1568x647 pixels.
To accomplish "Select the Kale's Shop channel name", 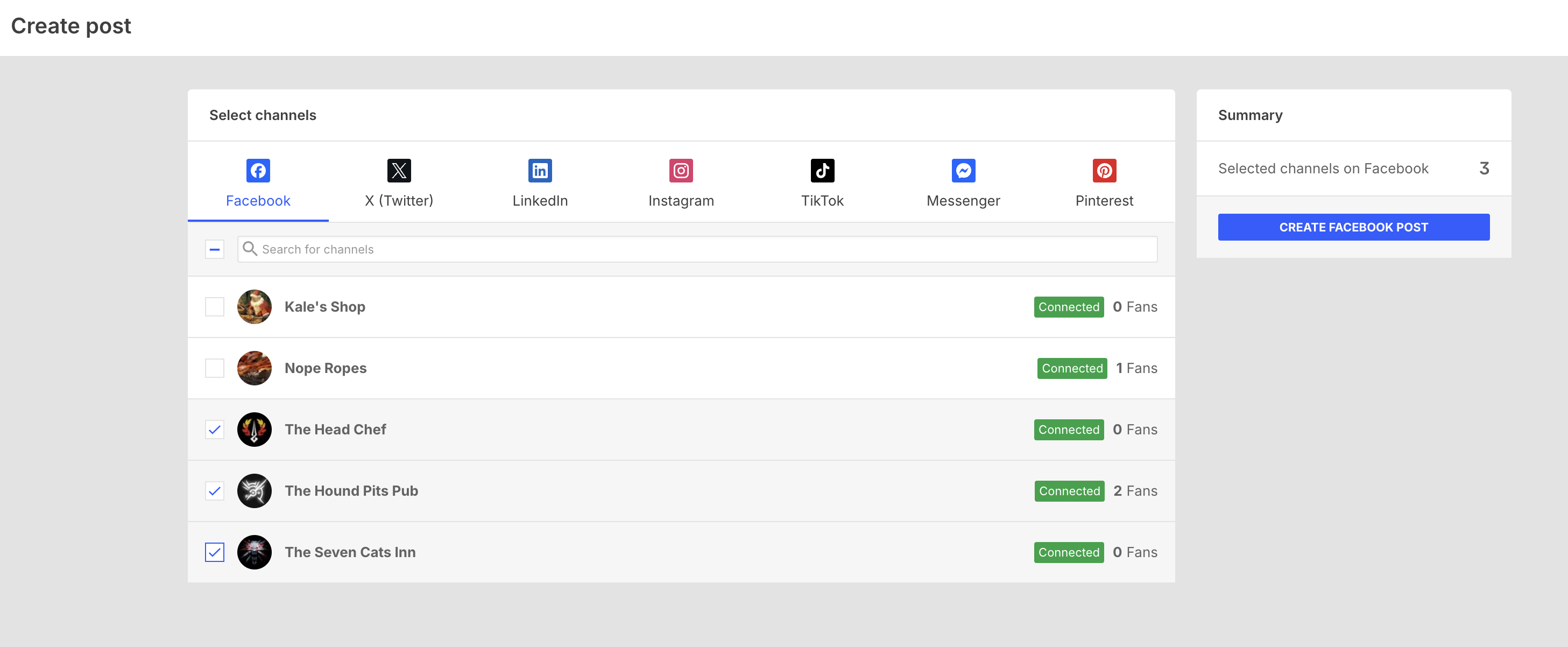I will tap(325, 307).
